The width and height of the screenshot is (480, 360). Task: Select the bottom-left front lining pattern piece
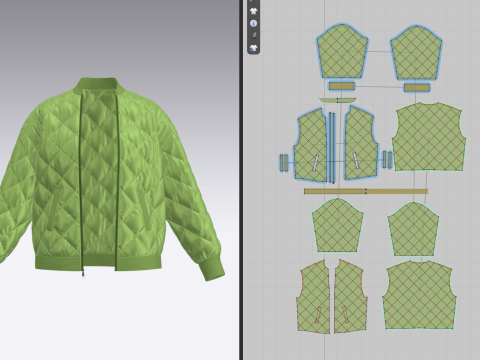[x=313, y=297]
